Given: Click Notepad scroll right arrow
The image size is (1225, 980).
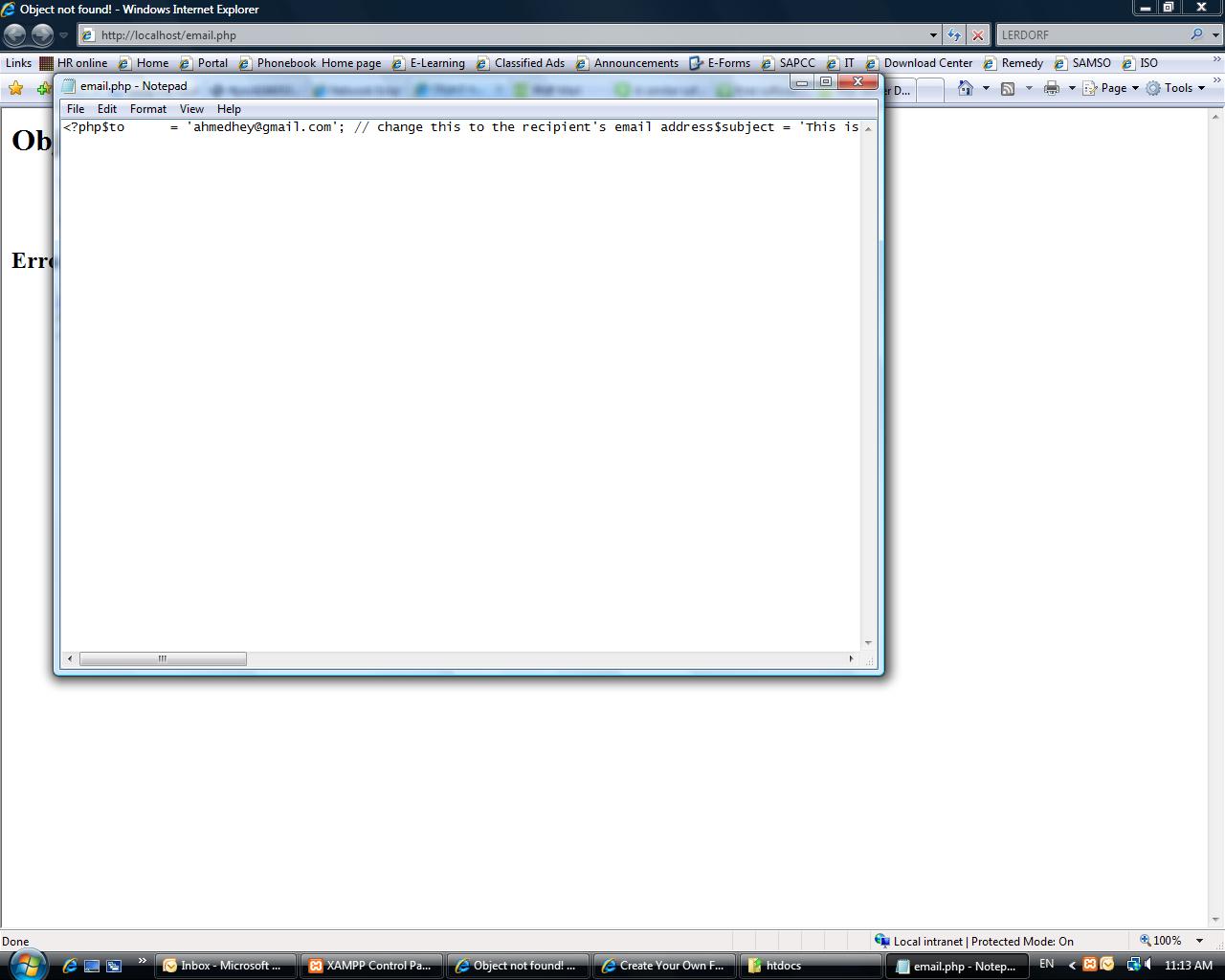Looking at the screenshot, I should (x=851, y=658).
